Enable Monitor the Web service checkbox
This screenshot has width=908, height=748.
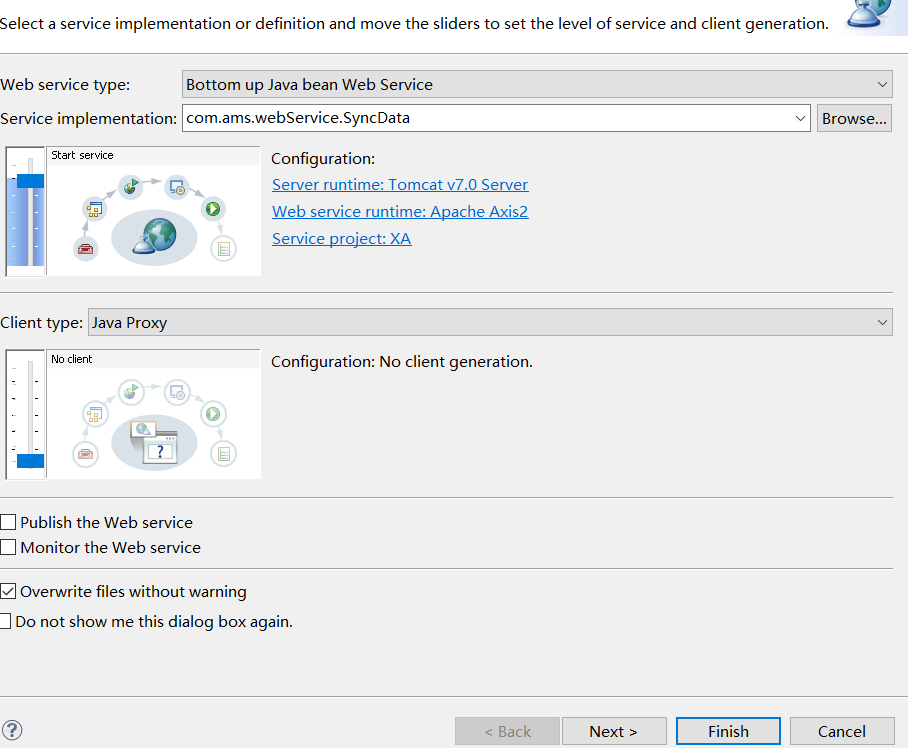point(8,547)
